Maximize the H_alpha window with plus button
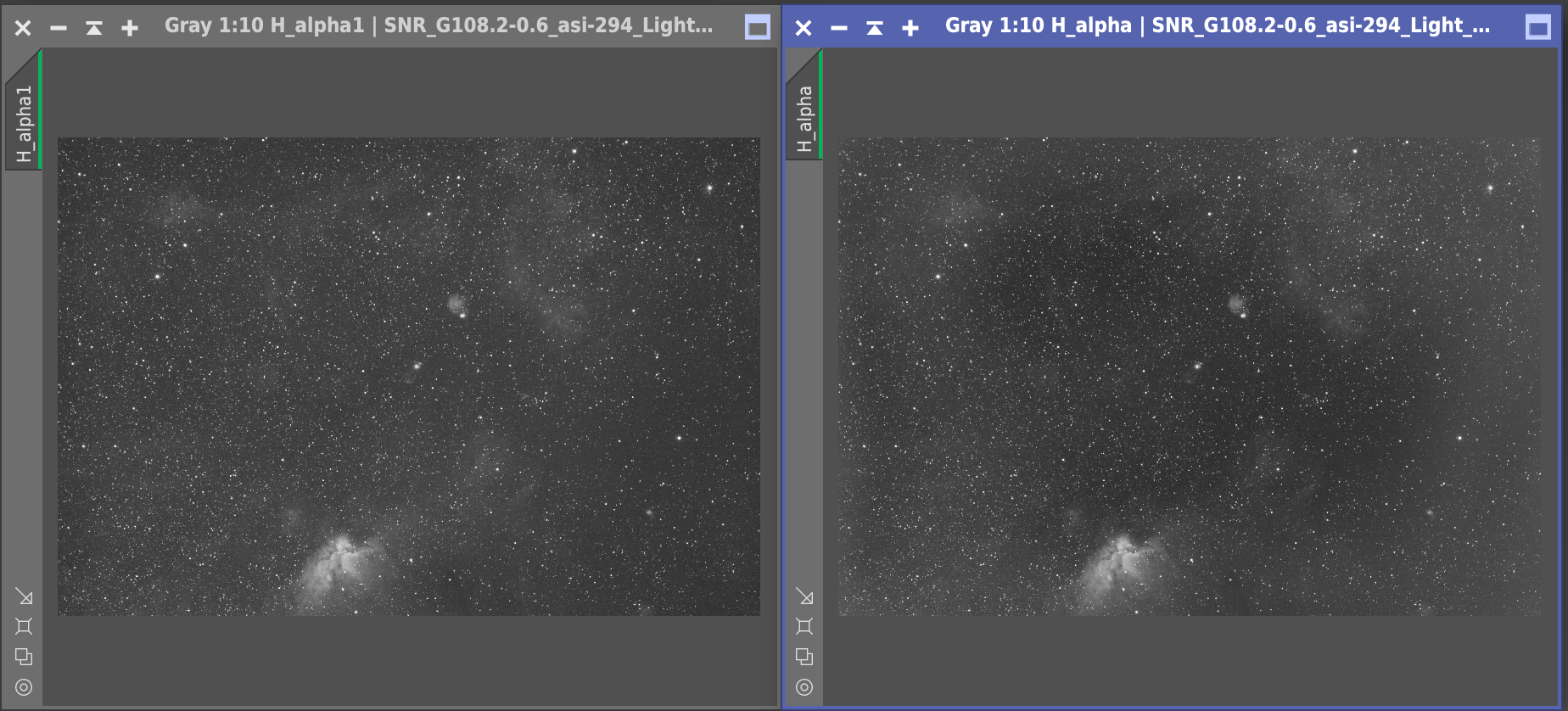 pyautogui.click(x=910, y=28)
